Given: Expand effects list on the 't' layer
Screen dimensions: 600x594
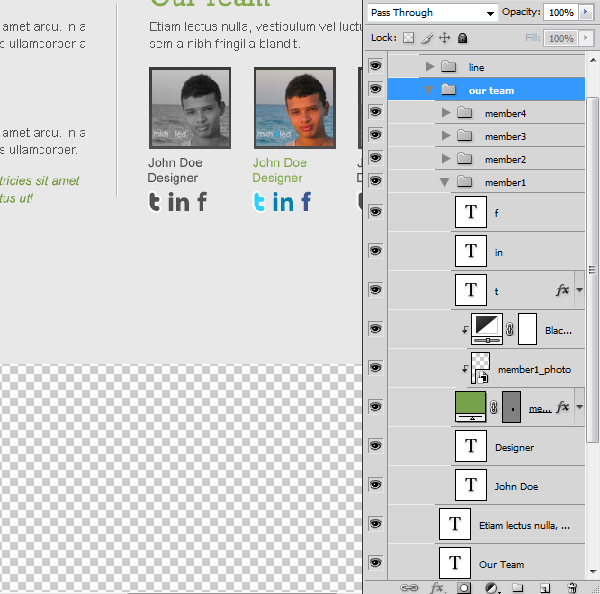Looking at the screenshot, I should (x=579, y=290).
